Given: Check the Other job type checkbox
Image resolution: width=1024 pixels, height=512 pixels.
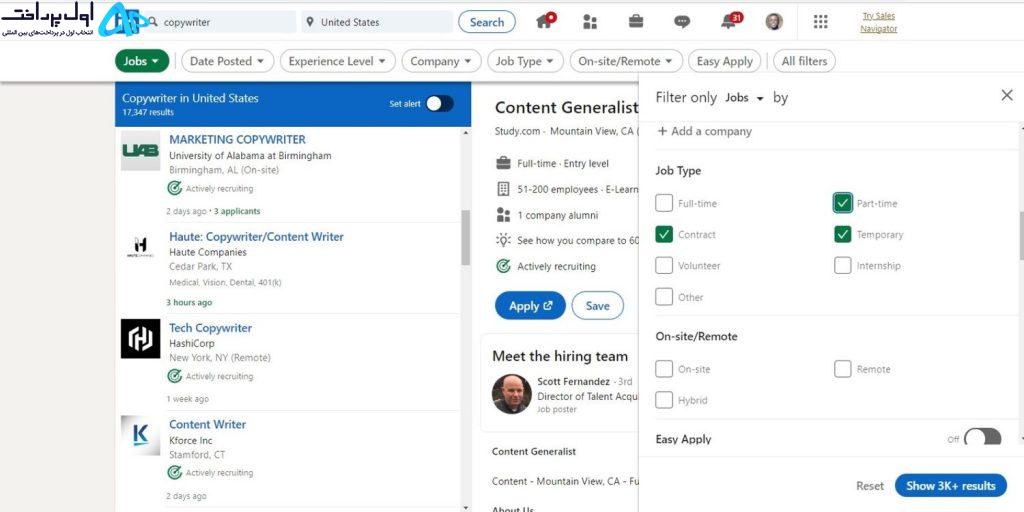Looking at the screenshot, I should pos(664,297).
